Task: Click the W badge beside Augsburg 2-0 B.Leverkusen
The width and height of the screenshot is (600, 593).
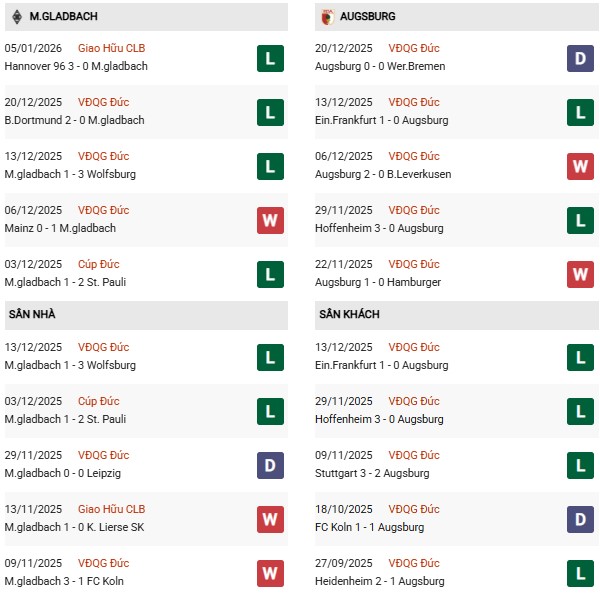Action: (581, 166)
